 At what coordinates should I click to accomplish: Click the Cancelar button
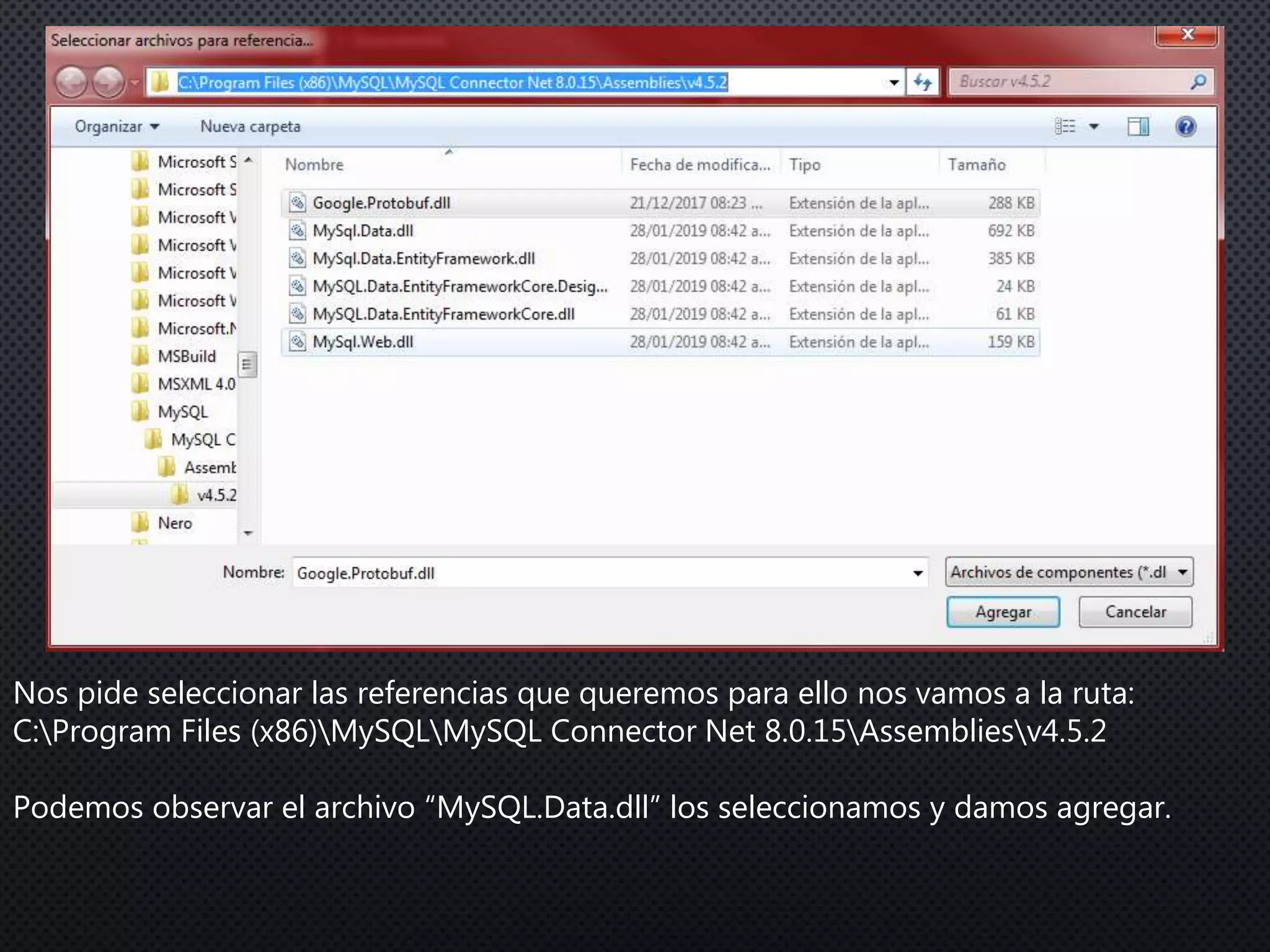click(x=1135, y=612)
